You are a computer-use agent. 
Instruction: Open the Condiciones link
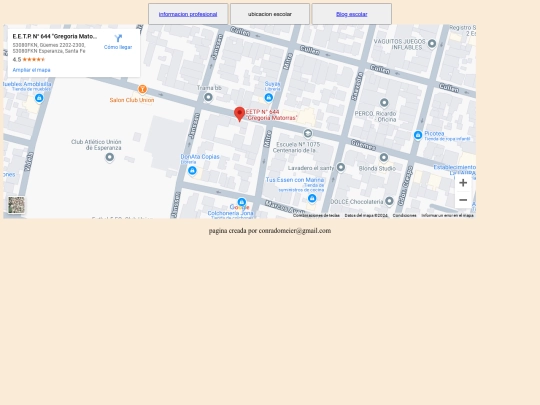pos(404,216)
